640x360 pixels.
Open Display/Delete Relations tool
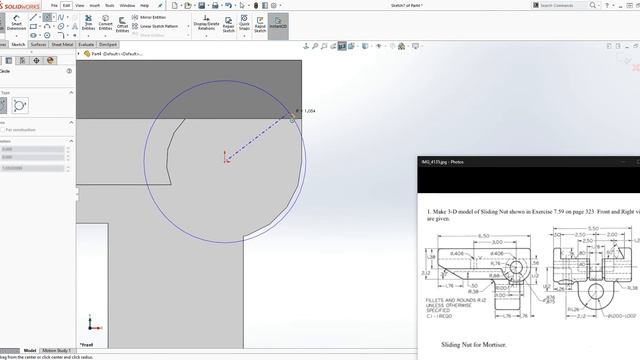(x=207, y=23)
